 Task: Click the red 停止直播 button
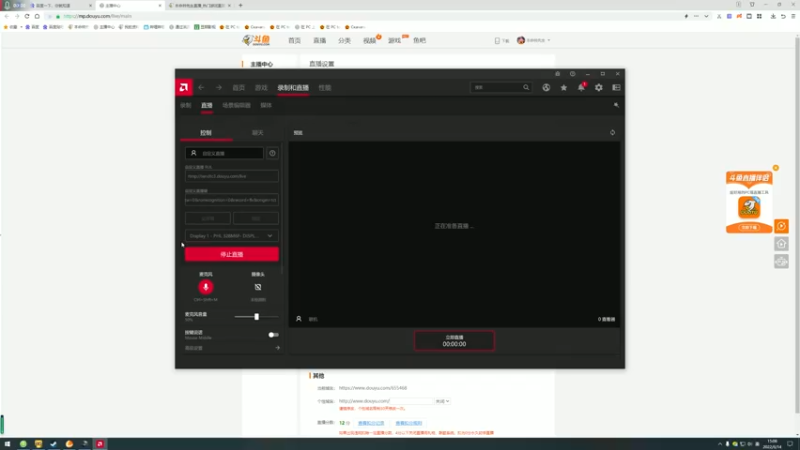(x=232, y=254)
